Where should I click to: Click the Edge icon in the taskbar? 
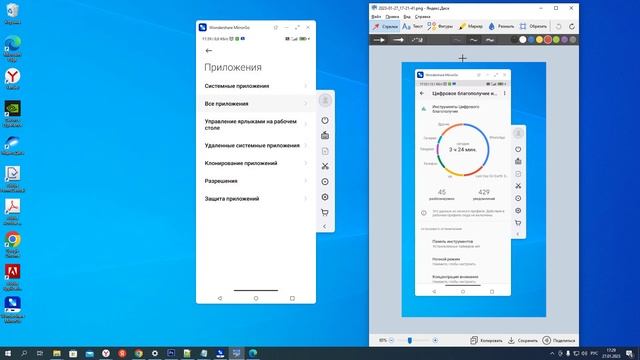253,353
